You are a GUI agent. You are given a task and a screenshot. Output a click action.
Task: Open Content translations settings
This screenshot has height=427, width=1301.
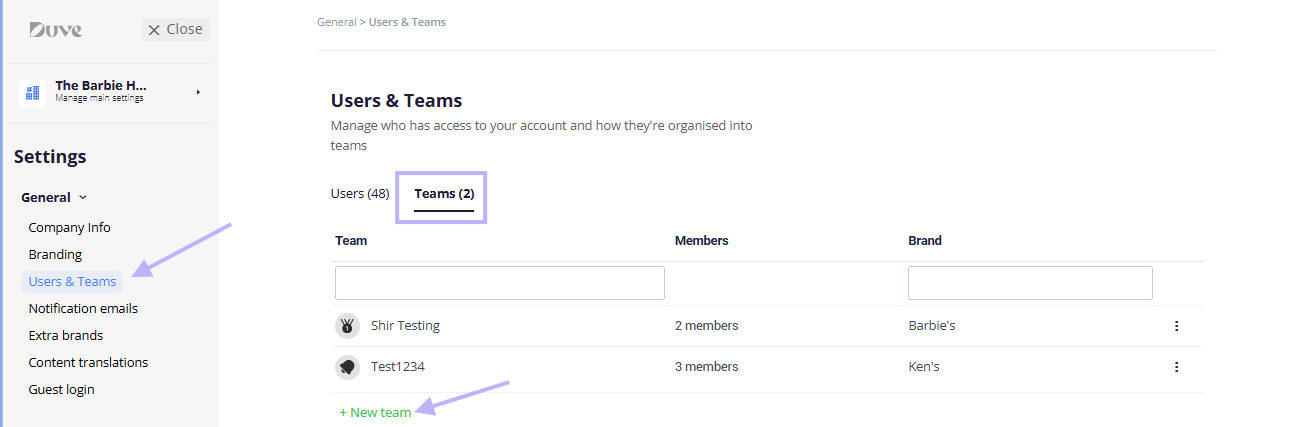tap(88, 363)
